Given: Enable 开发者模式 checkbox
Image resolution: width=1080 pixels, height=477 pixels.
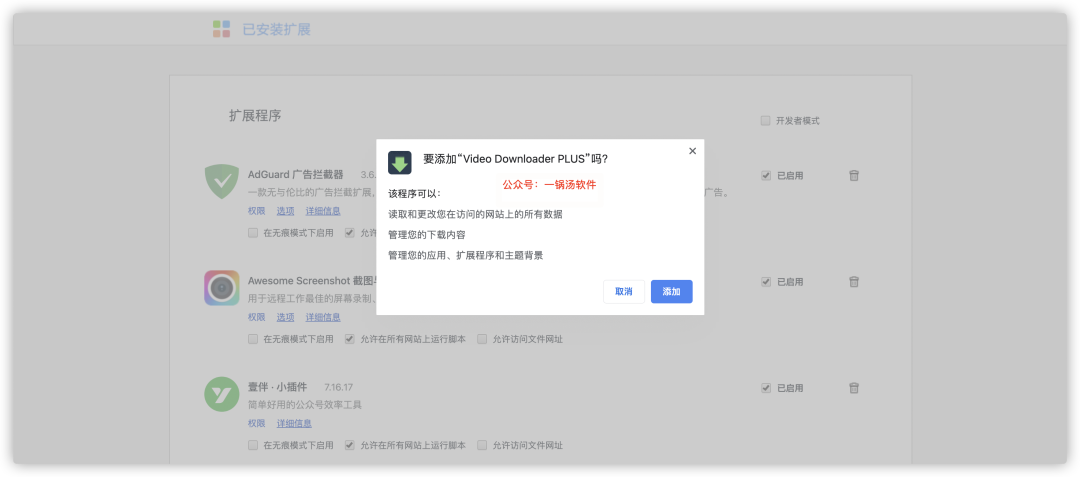Looking at the screenshot, I should (765, 120).
